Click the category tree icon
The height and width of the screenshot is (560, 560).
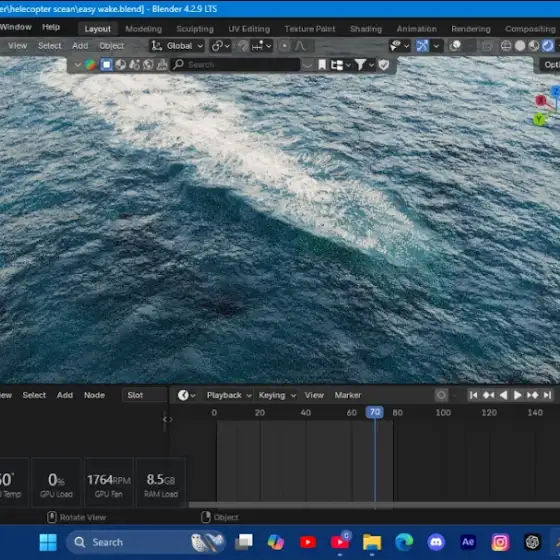tap(337, 65)
